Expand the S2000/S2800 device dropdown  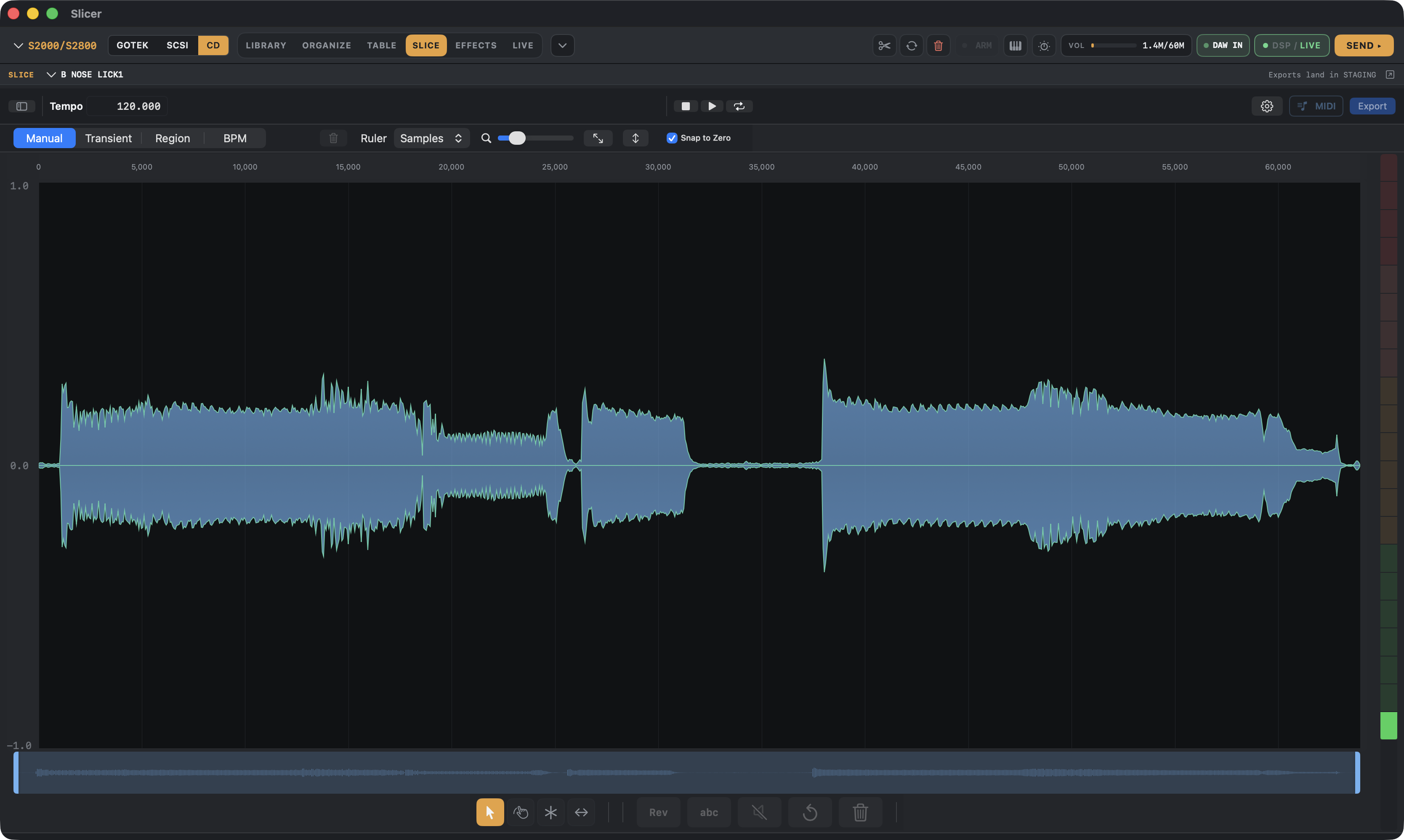[x=55, y=45]
